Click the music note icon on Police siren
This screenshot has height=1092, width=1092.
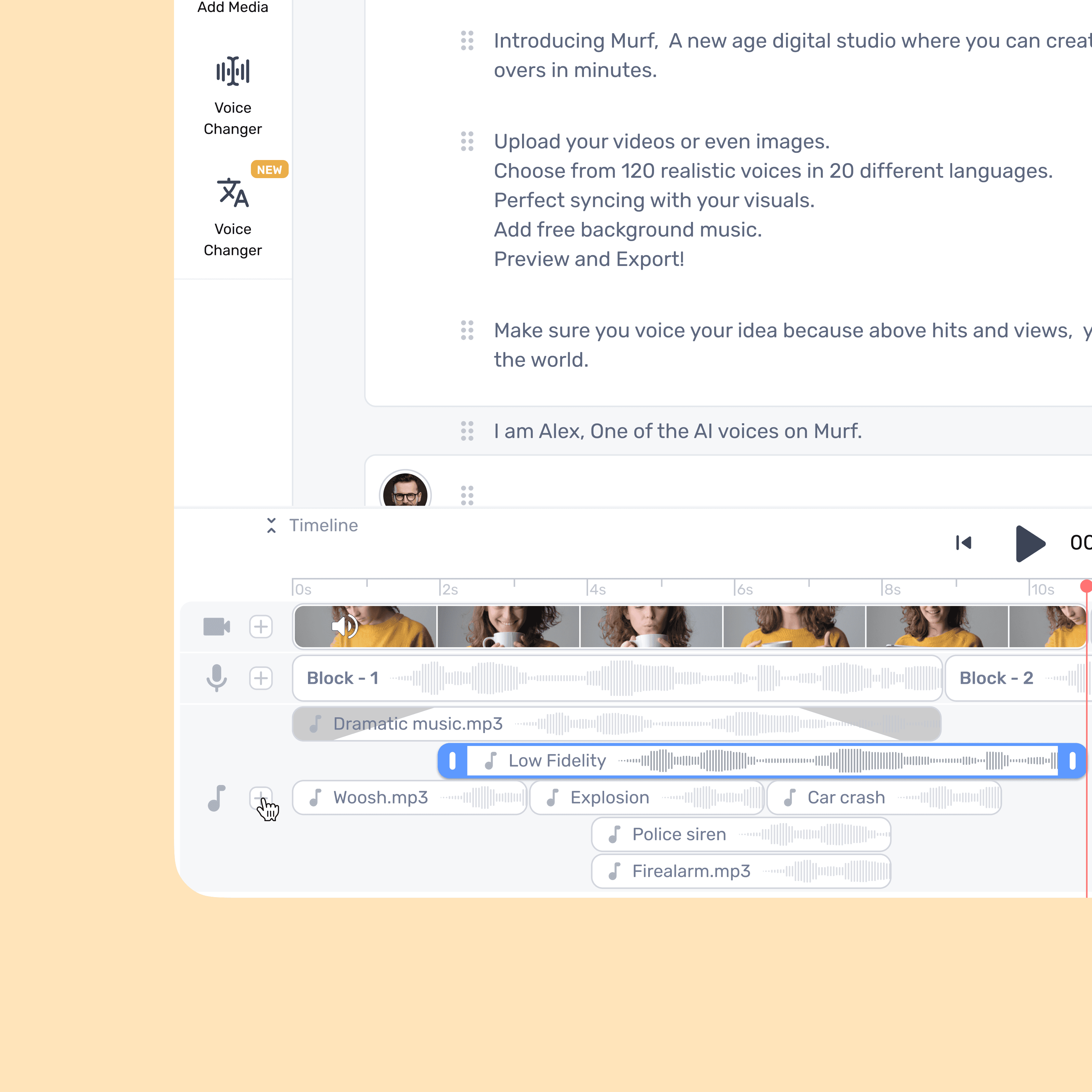pyautogui.click(x=614, y=834)
